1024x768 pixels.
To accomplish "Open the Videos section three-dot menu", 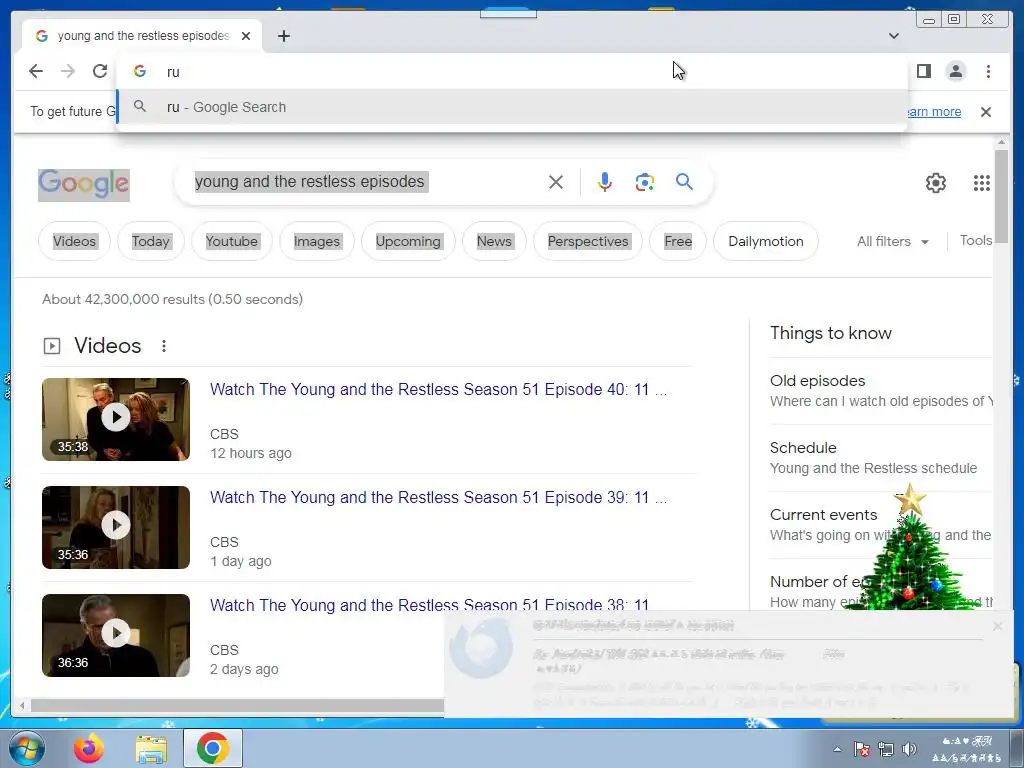I will (x=164, y=345).
